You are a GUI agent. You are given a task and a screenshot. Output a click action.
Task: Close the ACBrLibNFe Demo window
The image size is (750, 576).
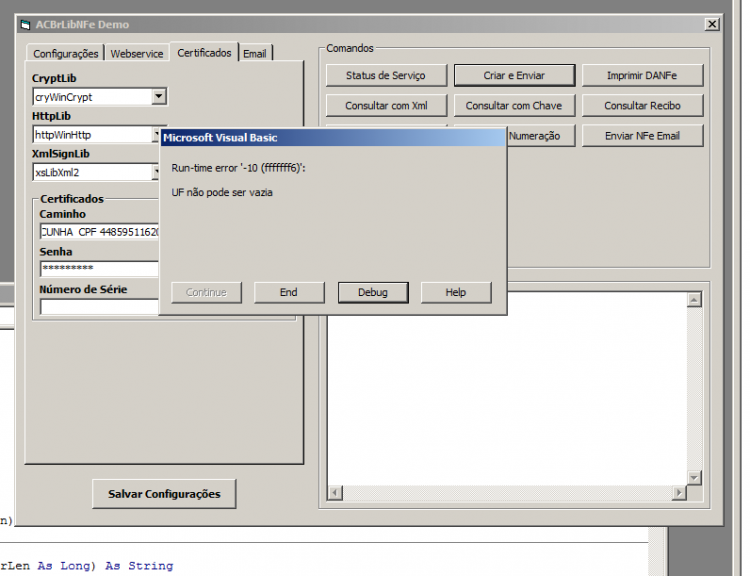click(x=712, y=24)
